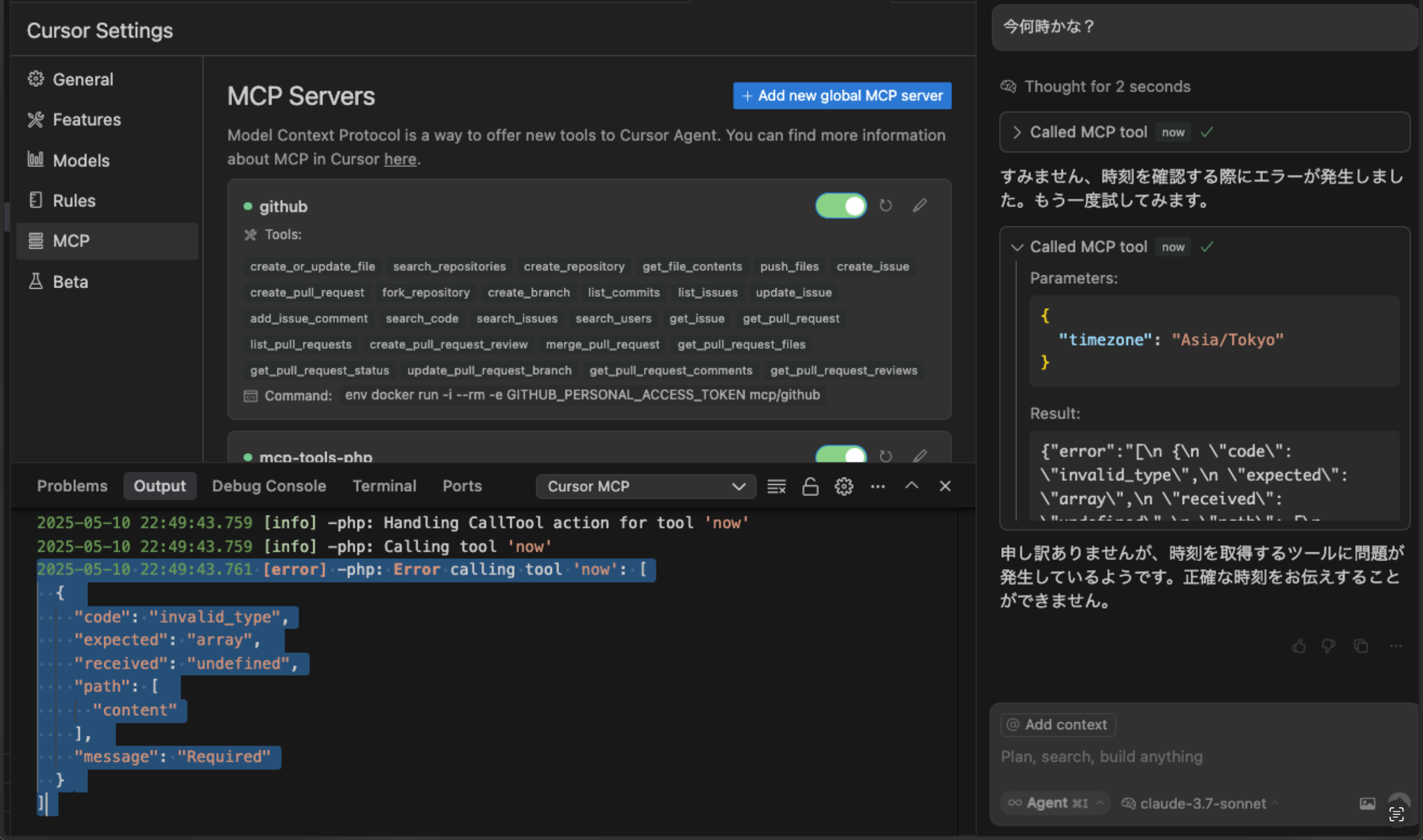1423x840 pixels.
Task: Toggle the github MCP server switch
Action: [841, 206]
